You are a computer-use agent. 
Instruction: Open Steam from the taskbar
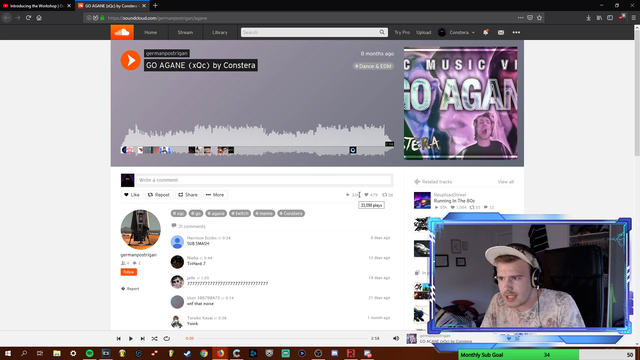tap(187, 353)
